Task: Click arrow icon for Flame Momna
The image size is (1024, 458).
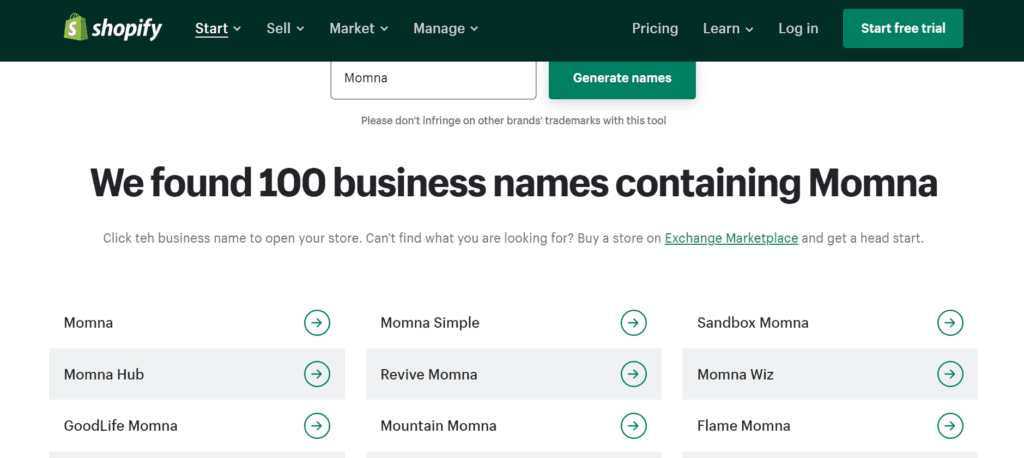Action: coord(950,425)
